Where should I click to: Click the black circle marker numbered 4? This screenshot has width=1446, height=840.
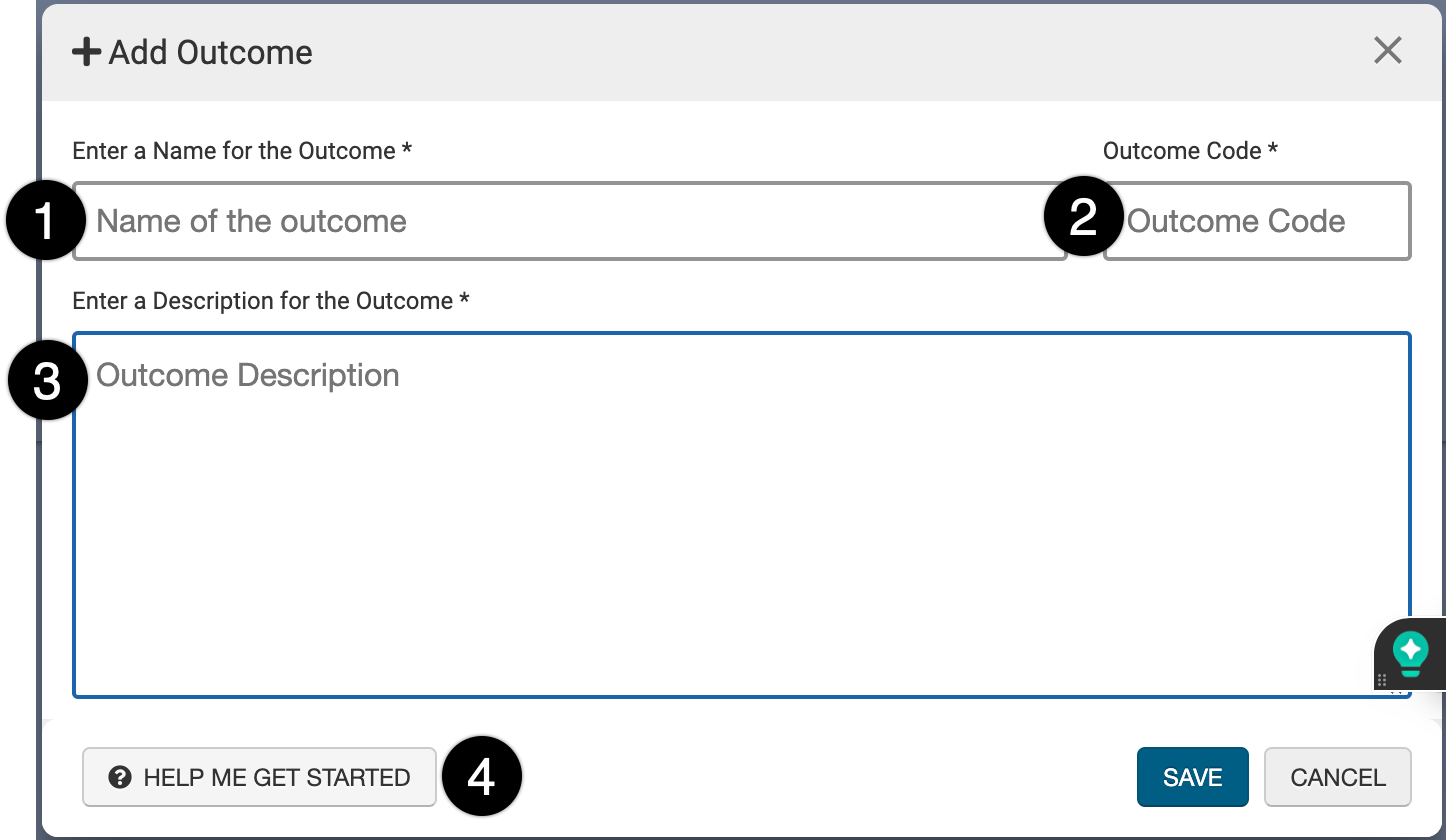[481, 777]
